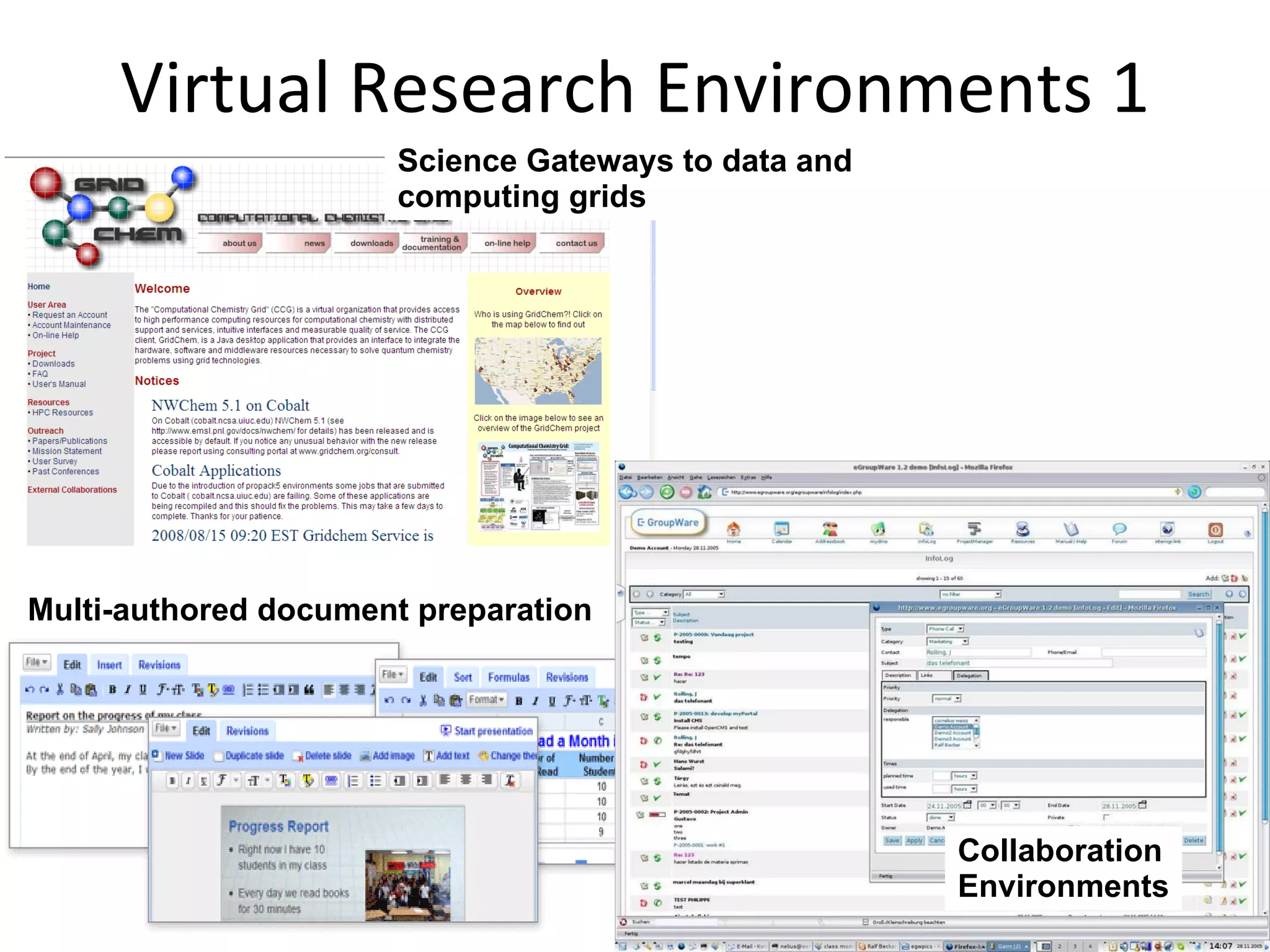This screenshot has height=952, width=1270.
Task: Click the Save button in InfoLog edit
Action: [x=892, y=840]
